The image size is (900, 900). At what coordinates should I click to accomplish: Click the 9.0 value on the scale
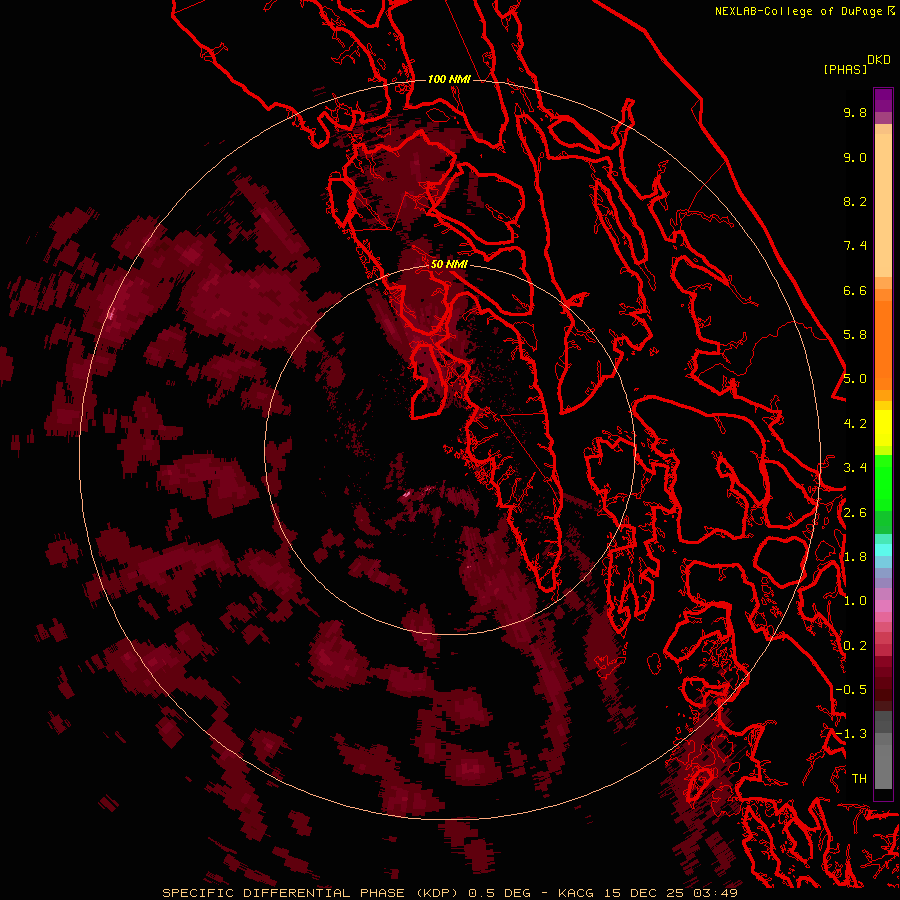pos(855,157)
